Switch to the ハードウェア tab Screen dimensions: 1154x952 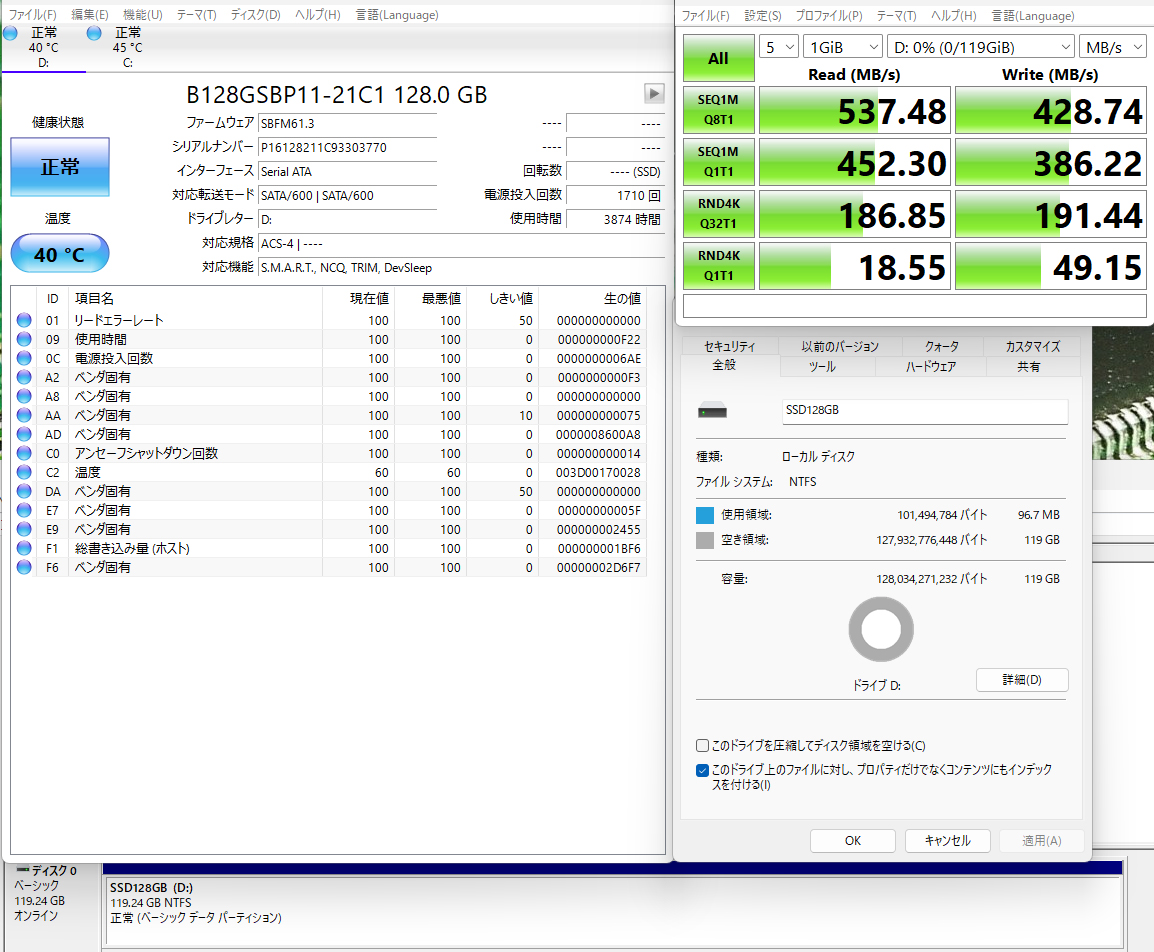pos(930,367)
